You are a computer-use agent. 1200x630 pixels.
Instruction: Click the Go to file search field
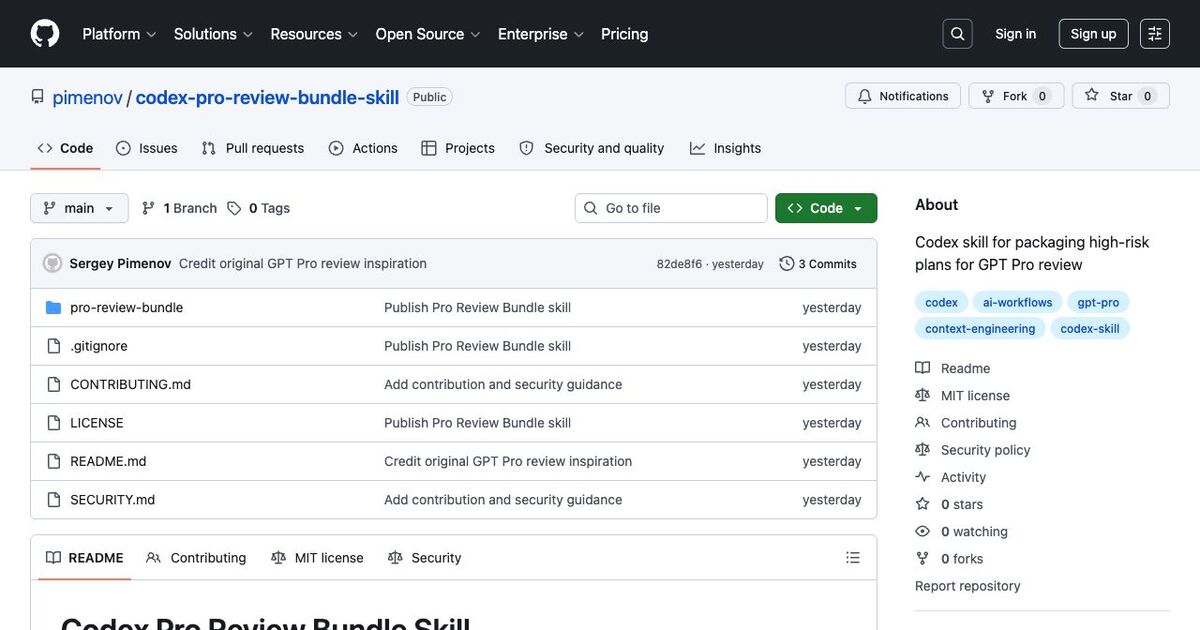pos(671,208)
